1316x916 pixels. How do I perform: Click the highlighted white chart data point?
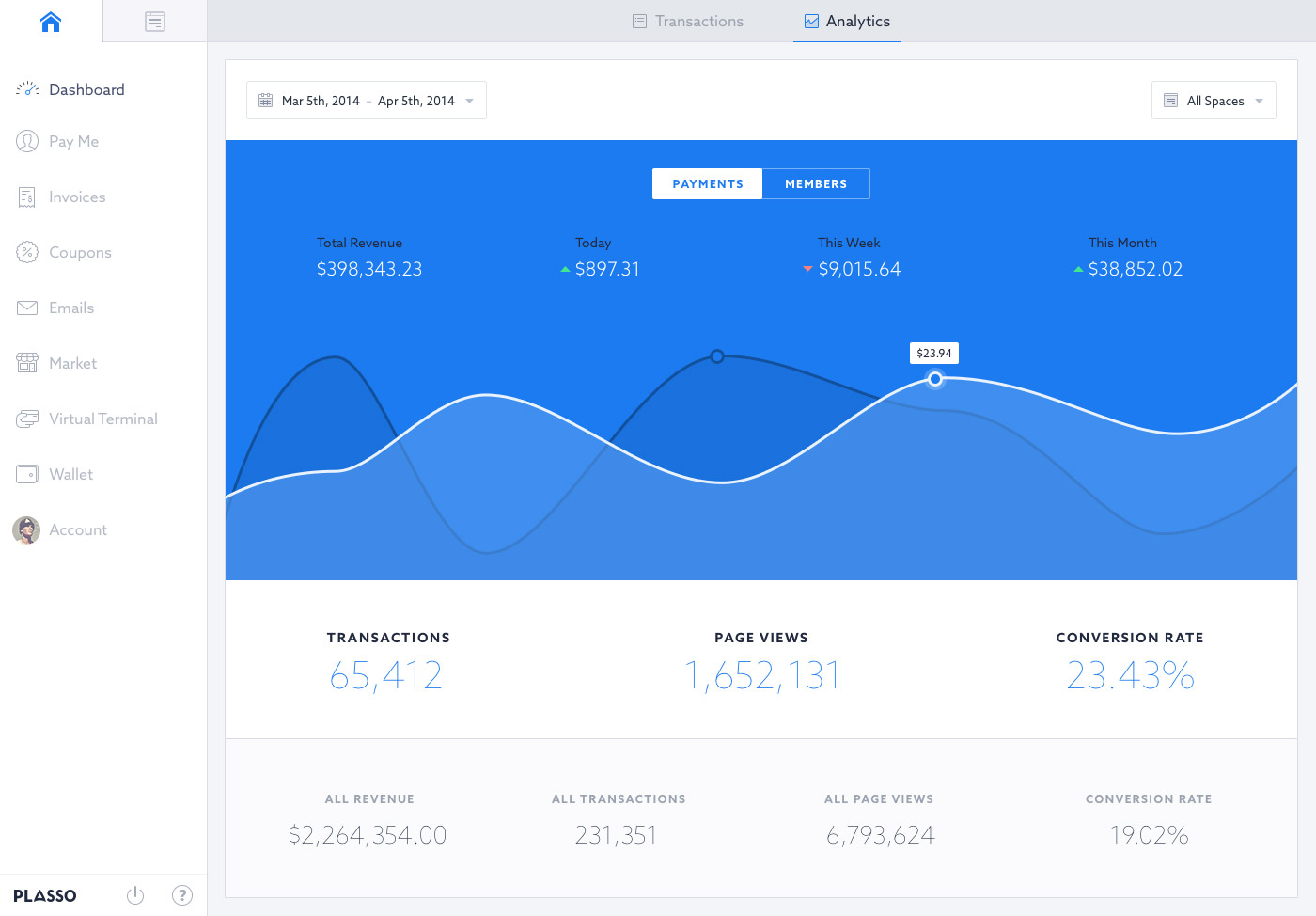coord(935,379)
